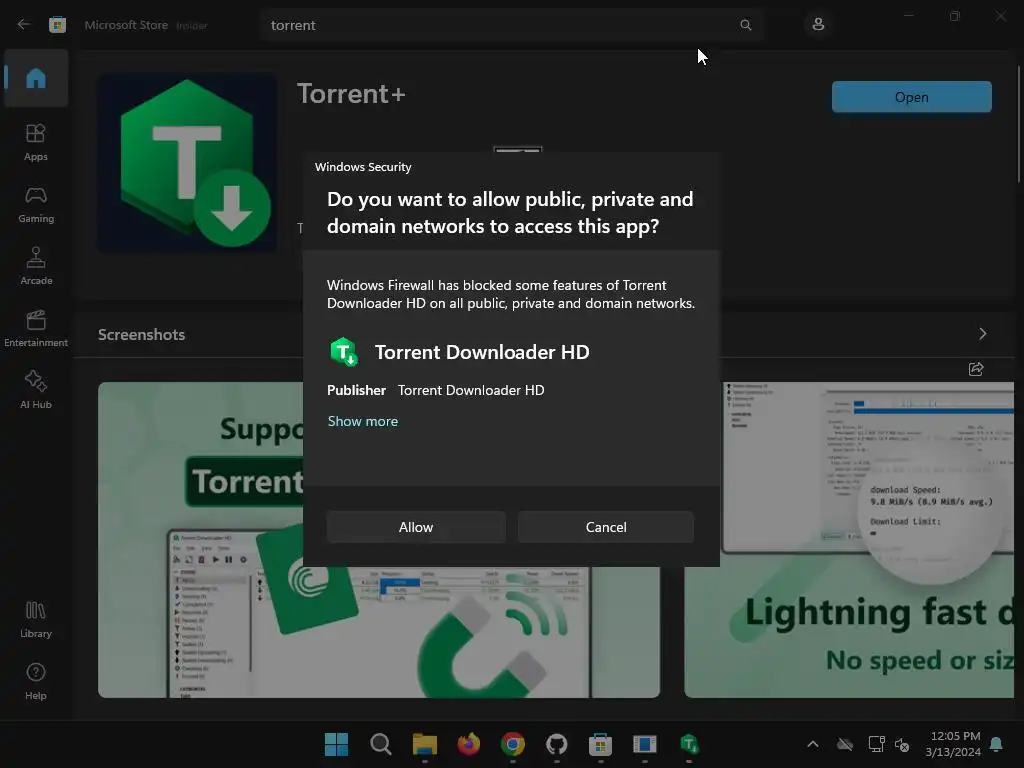Open network status tray icon
This screenshot has height=768, width=1024.
pyautogui.click(x=876, y=744)
